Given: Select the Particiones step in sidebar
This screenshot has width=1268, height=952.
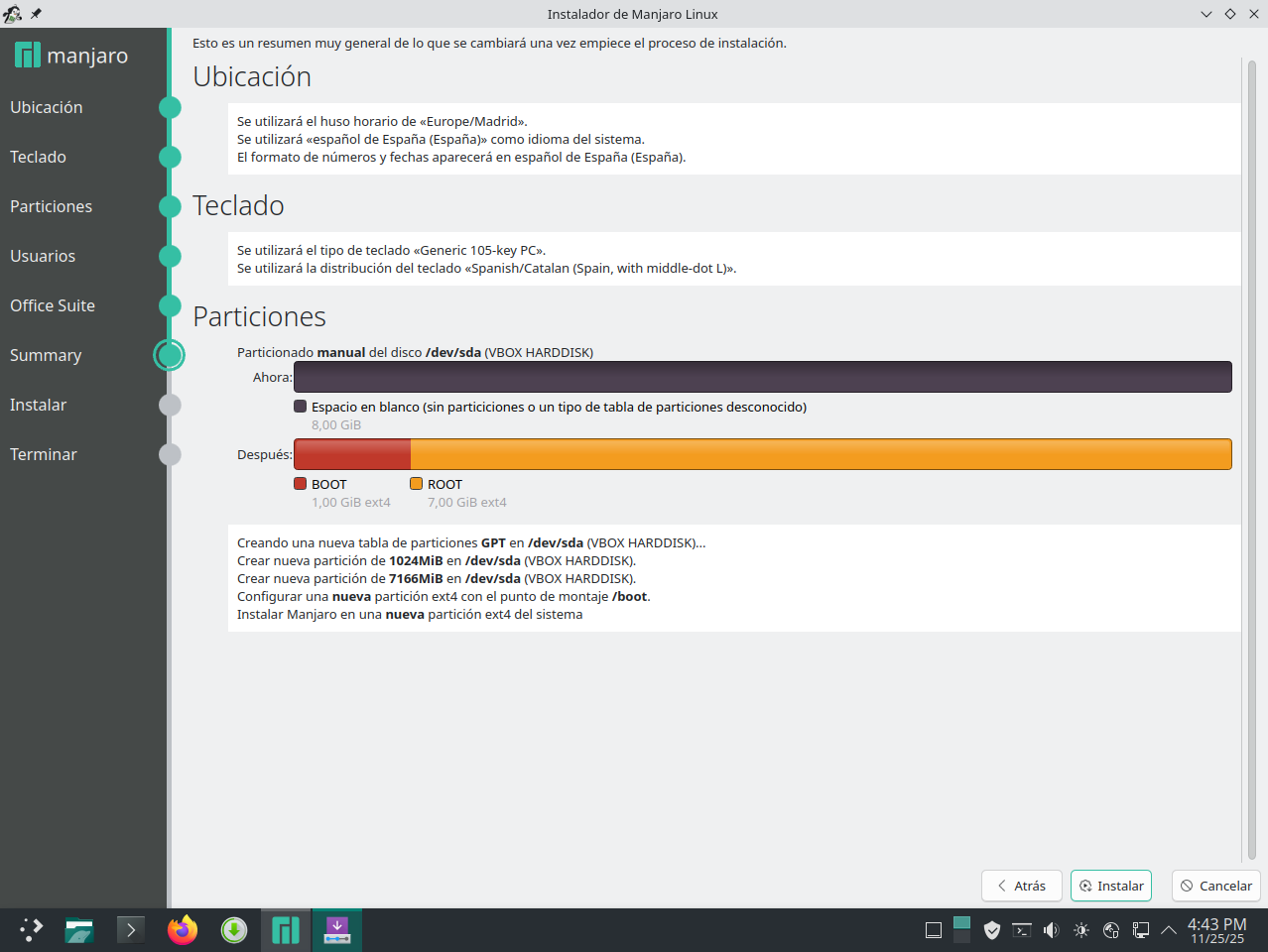Looking at the screenshot, I should tap(52, 206).
